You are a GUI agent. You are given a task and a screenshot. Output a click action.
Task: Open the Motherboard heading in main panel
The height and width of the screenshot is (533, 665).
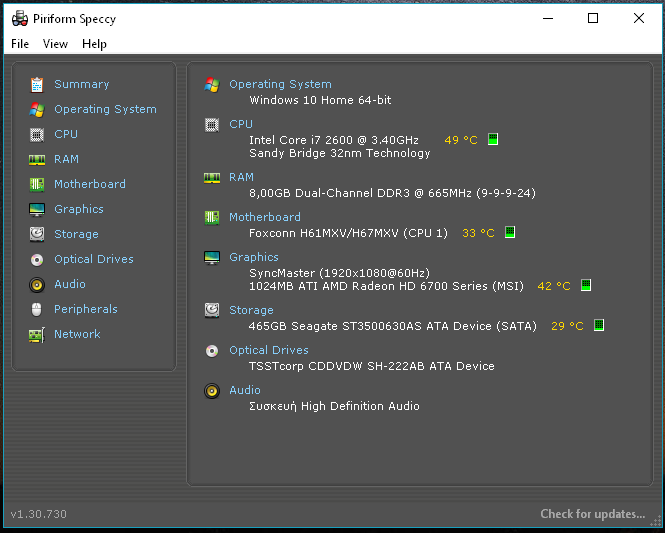click(x=265, y=217)
